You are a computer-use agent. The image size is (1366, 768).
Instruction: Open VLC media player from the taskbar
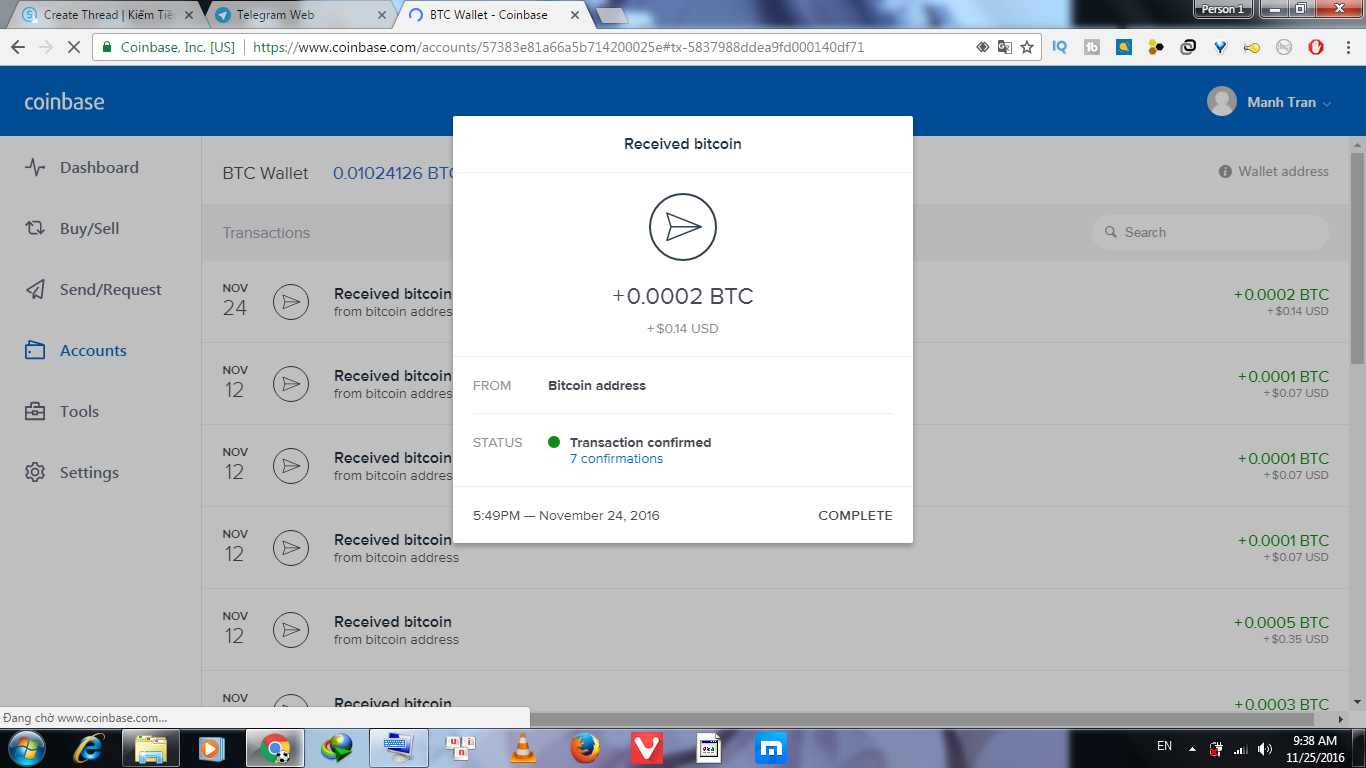tap(522, 748)
